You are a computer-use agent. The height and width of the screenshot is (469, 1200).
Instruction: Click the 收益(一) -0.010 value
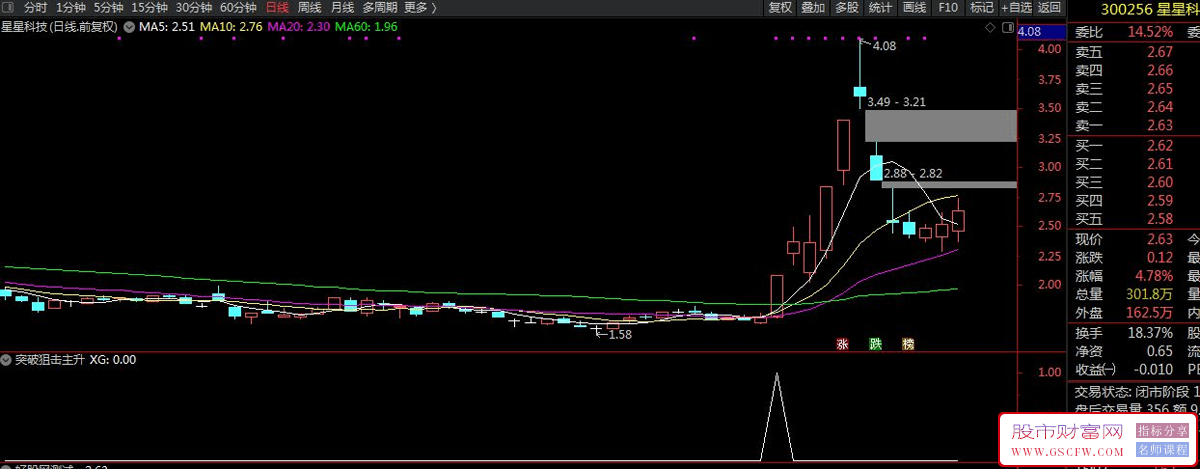click(x=1153, y=370)
